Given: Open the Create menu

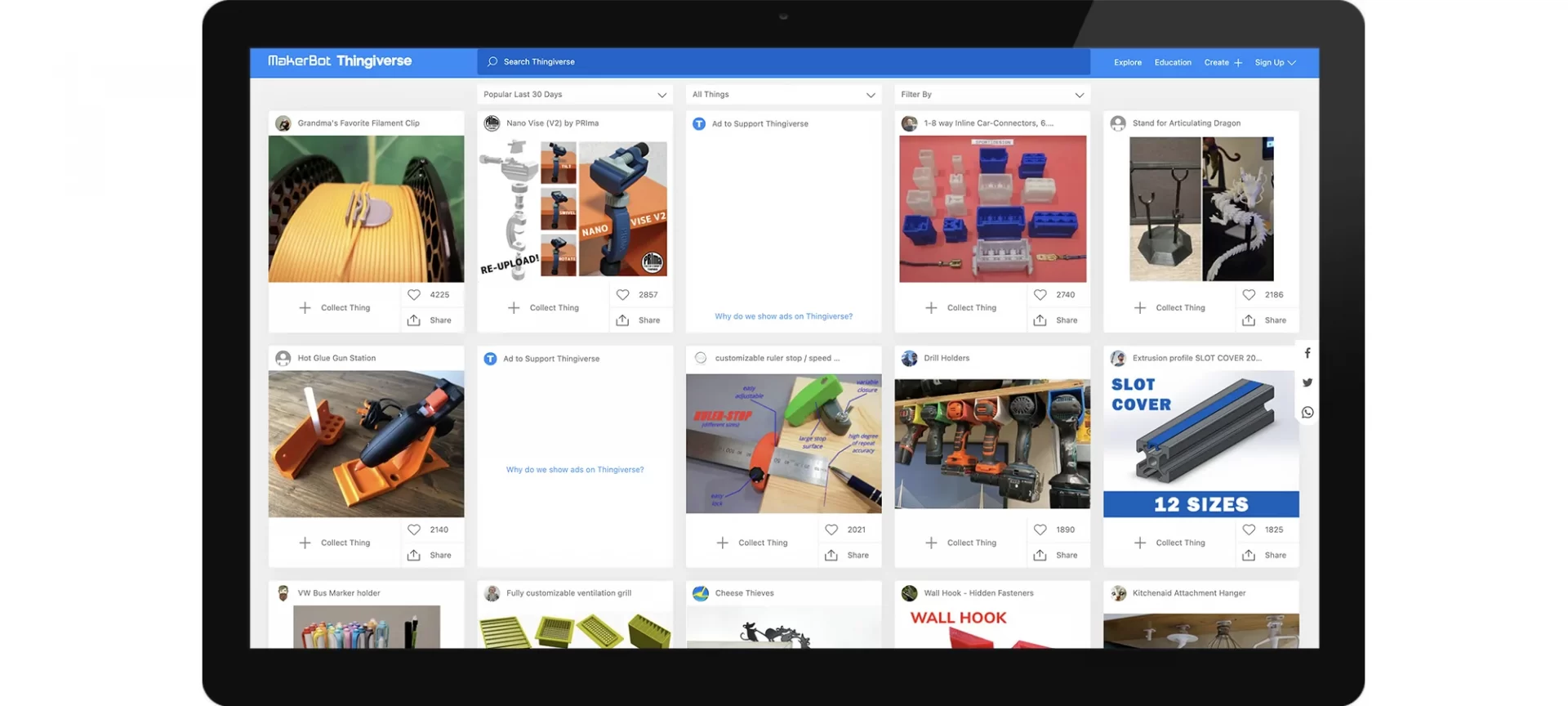Looking at the screenshot, I should [x=1223, y=63].
